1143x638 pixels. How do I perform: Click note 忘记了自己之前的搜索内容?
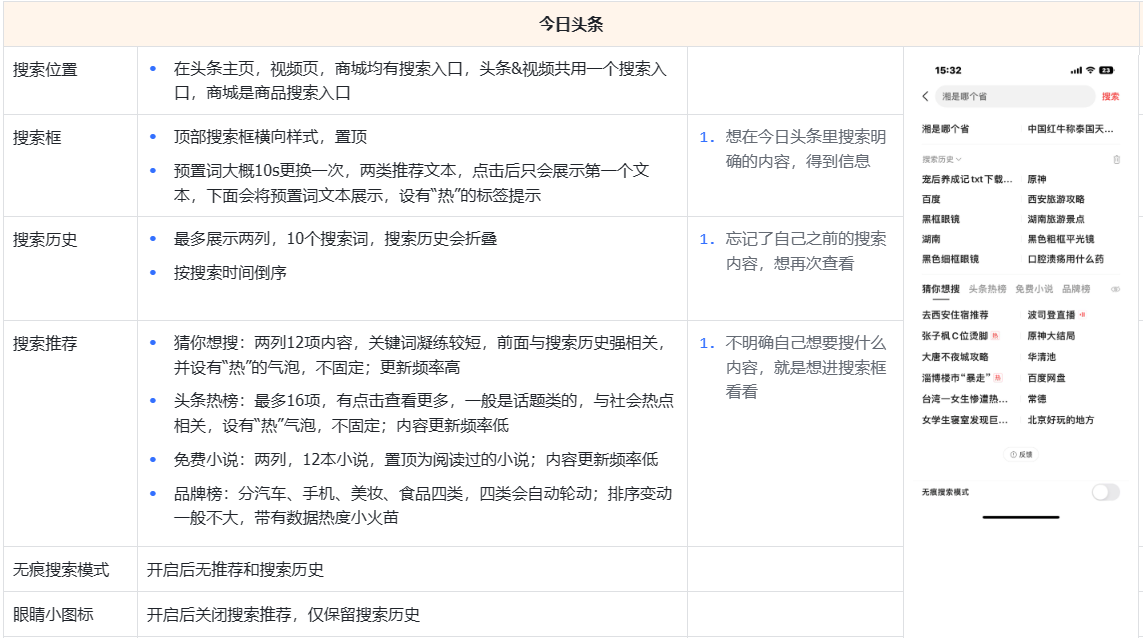pyautogui.click(x=805, y=251)
